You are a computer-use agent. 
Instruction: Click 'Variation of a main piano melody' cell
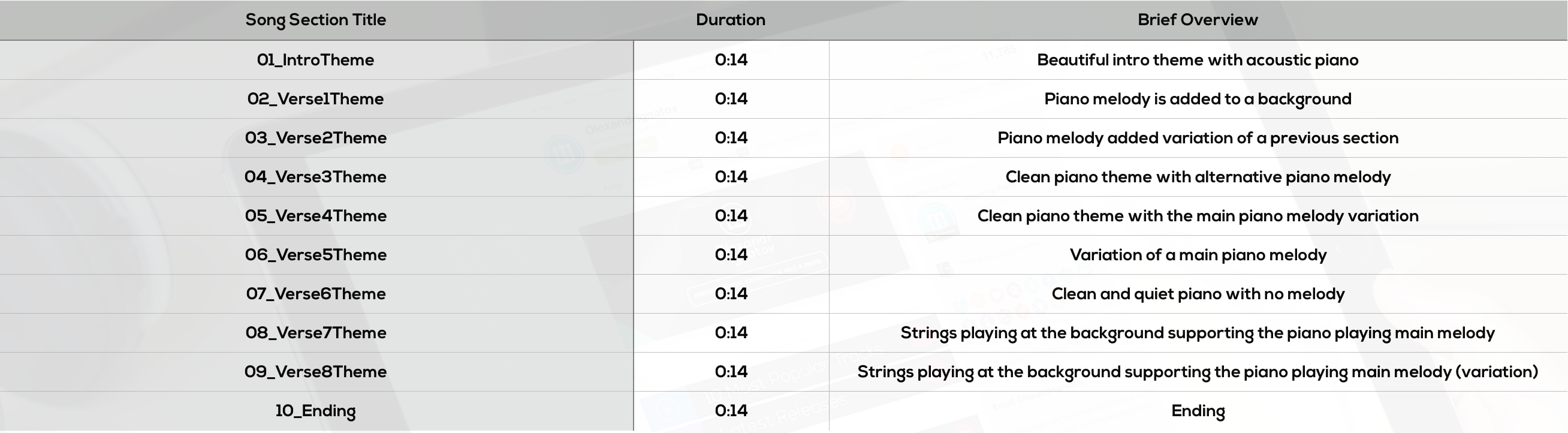click(1198, 255)
